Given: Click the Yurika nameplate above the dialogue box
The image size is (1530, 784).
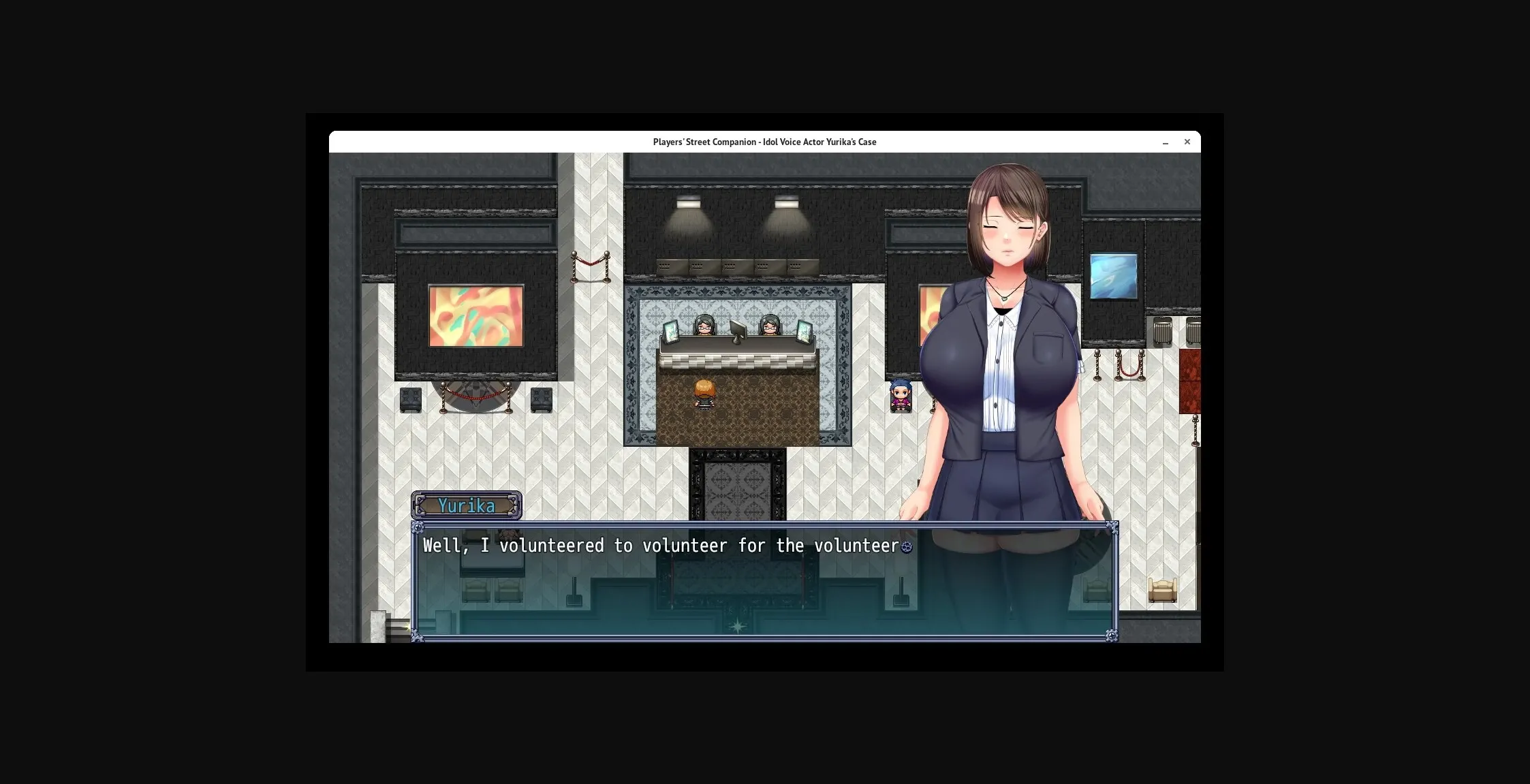Looking at the screenshot, I should tap(467, 505).
